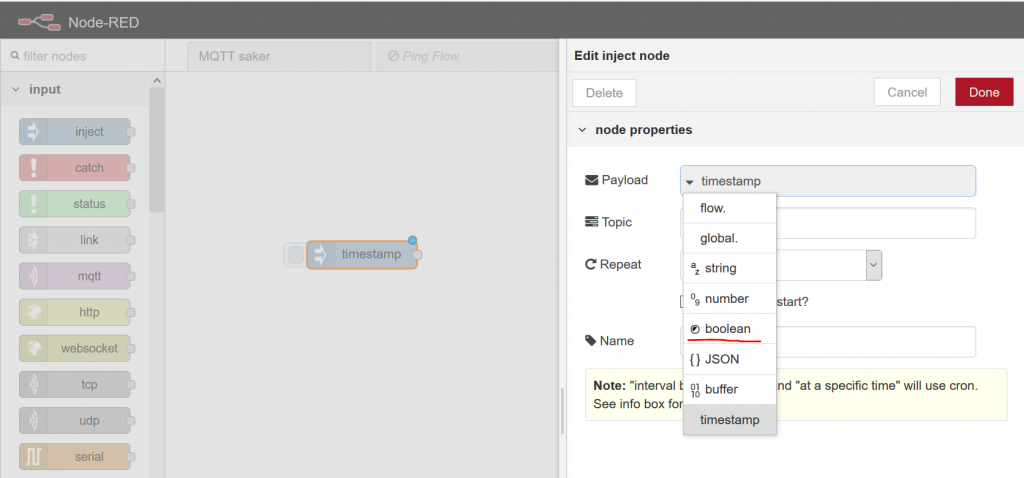Select the websocket node in the palette
Image resolution: width=1024 pixels, height=478 pixels.
click(75, 348)
